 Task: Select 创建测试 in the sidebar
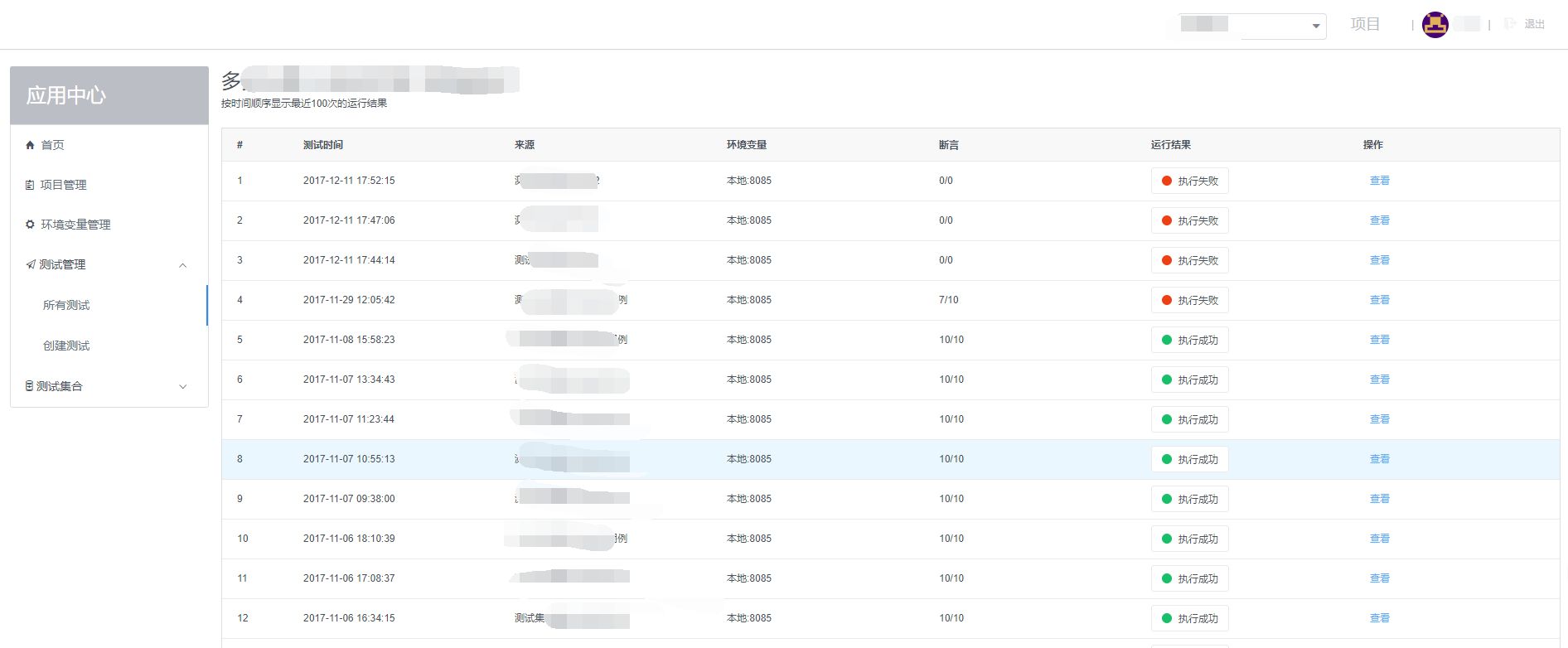click(66, 346)
